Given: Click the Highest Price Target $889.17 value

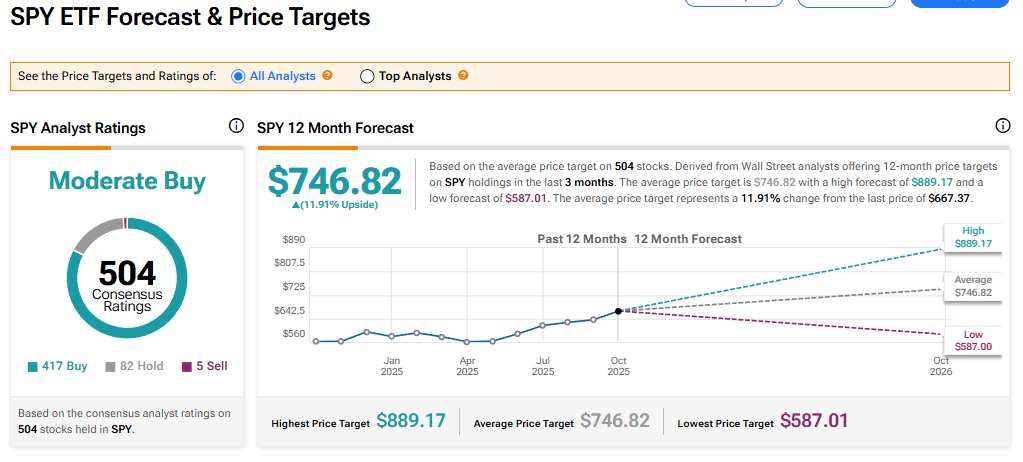Looking at the screenshot, I should [x=410, y=421].
